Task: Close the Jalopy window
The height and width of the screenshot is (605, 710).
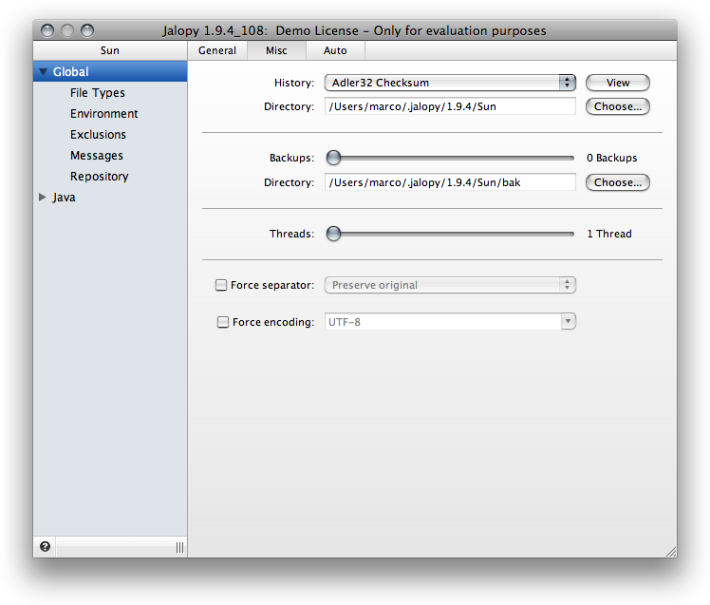Action: [47, 30]
